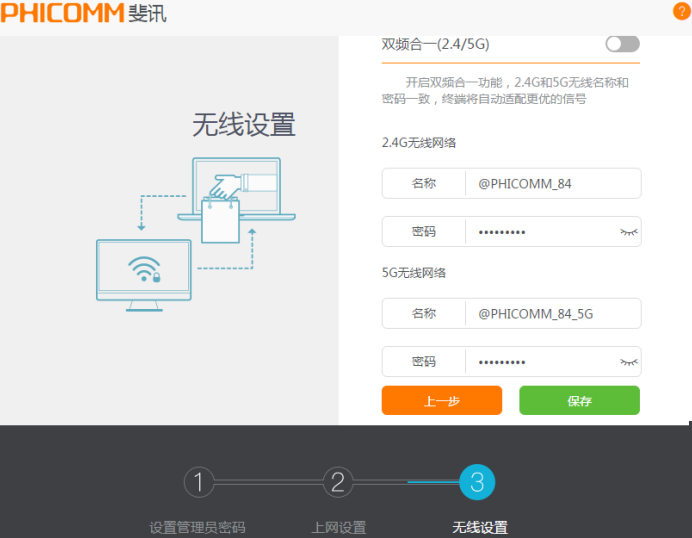Select the highlighted step 3 circle icon
The height and width of the screenshot is (538, 692).
tap(477, 483)
